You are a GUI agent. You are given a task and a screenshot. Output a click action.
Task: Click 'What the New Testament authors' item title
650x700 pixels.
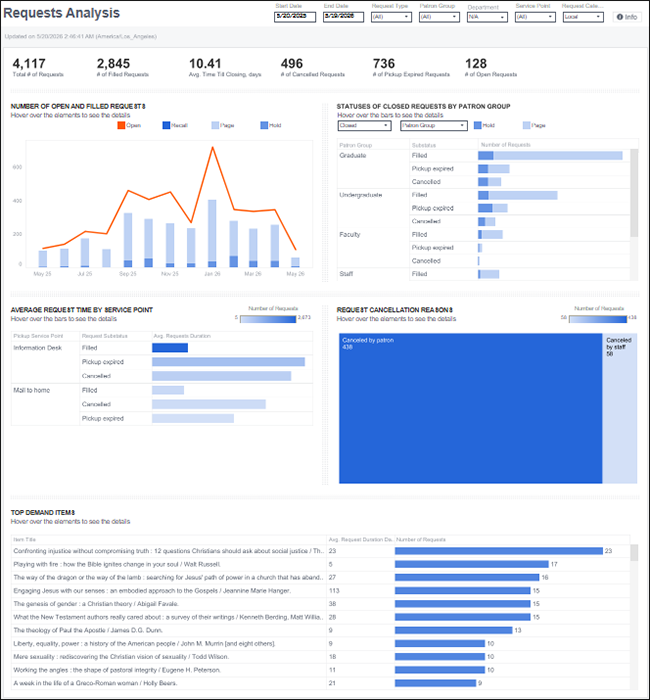(168, 617)
